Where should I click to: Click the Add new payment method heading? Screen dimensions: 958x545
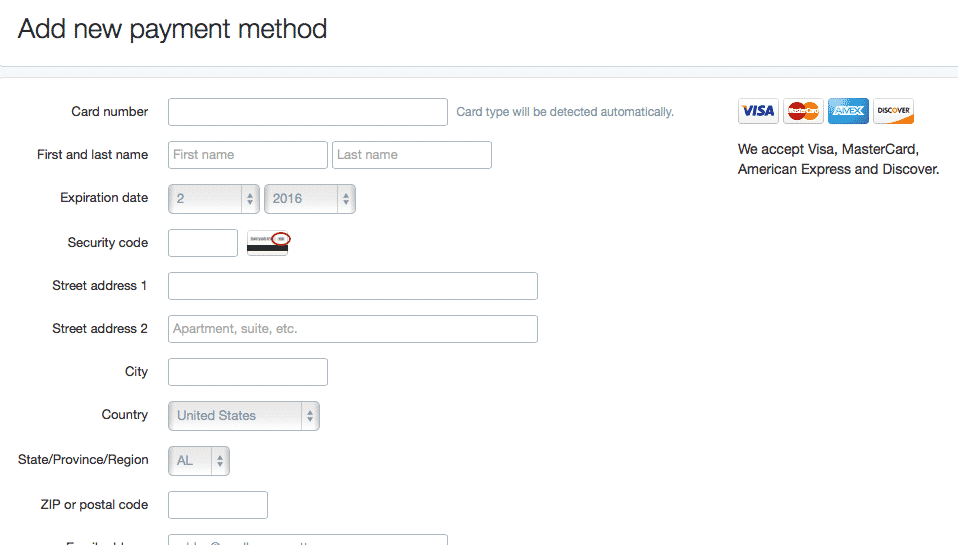172,28
